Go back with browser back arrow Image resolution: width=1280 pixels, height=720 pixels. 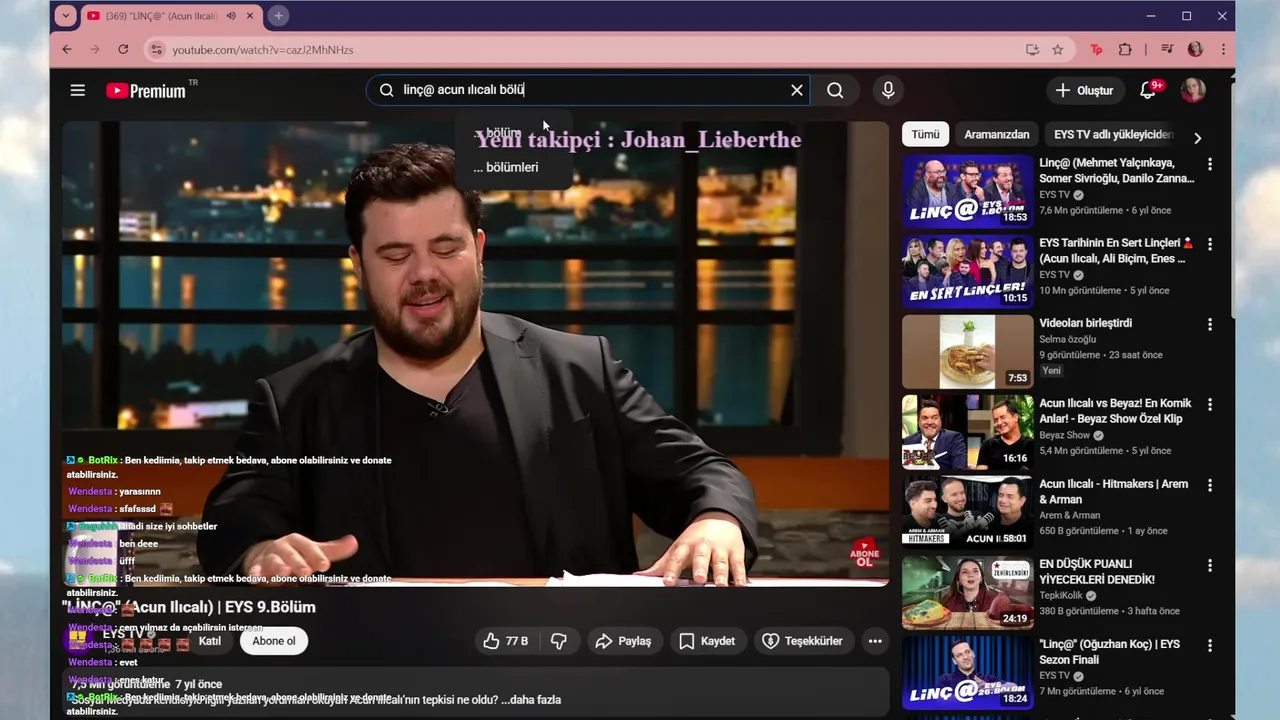click(67, 49)
